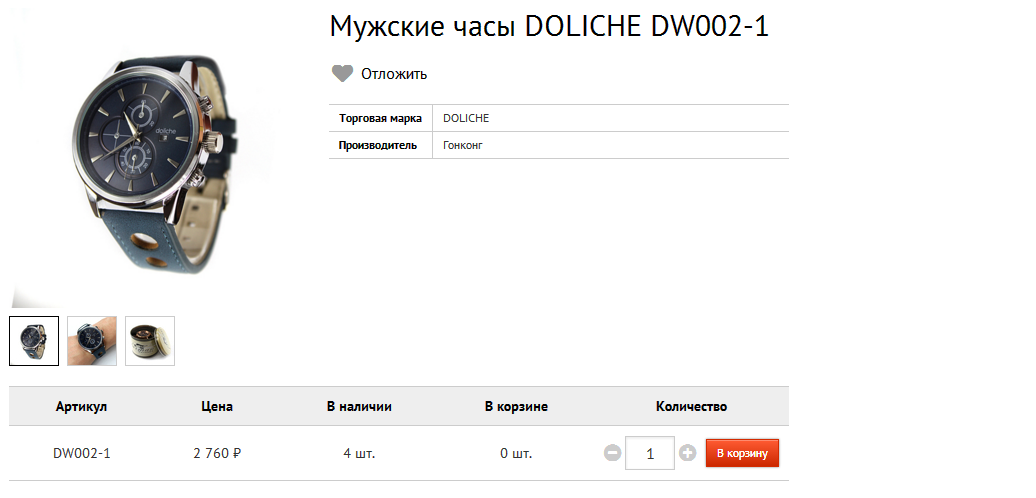Focus the quantity input field
The image size is (1036, 498).
click(x=650, y=453)
